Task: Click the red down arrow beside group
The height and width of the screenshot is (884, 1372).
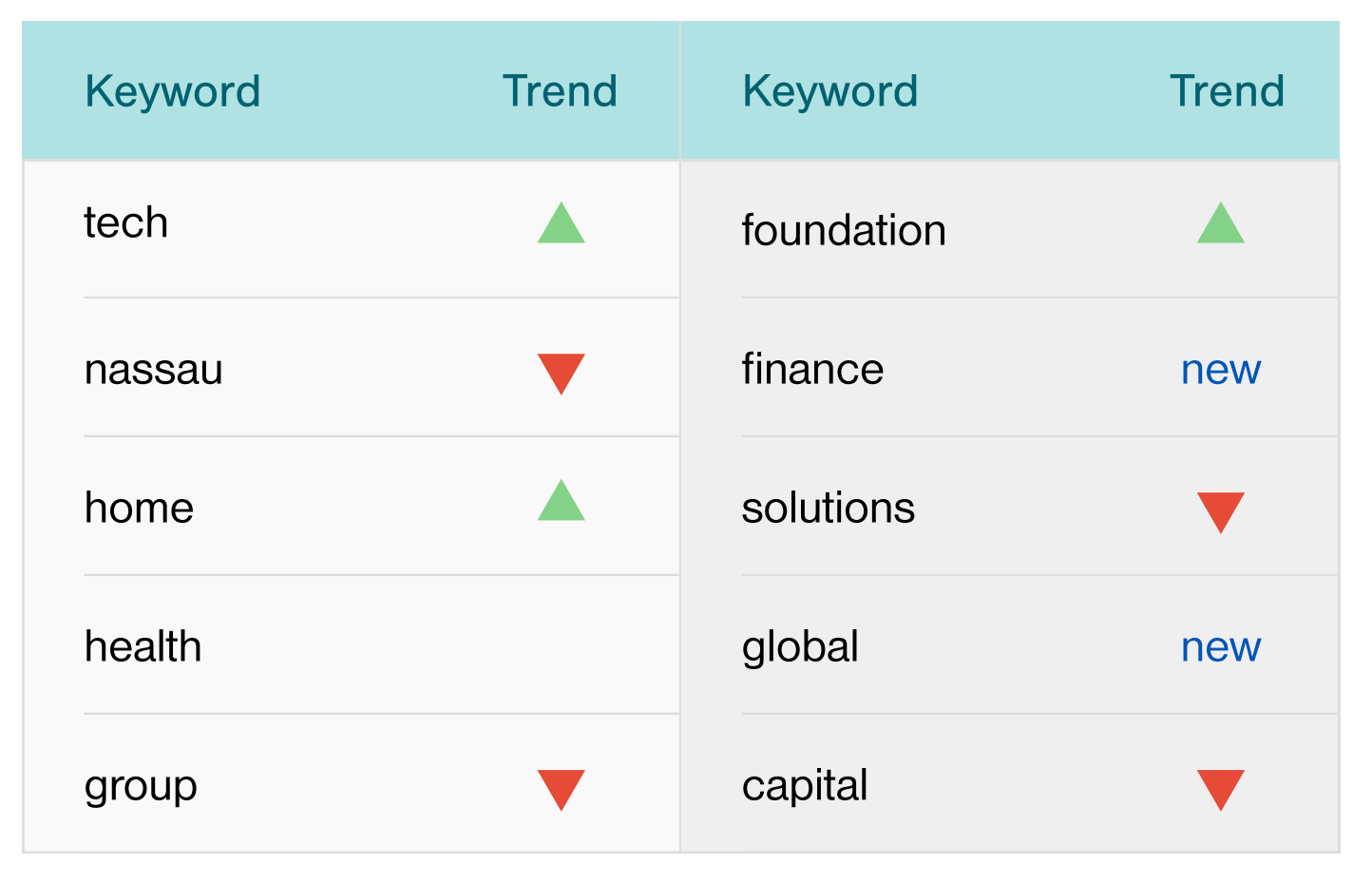Action: [x=561, y=788]
